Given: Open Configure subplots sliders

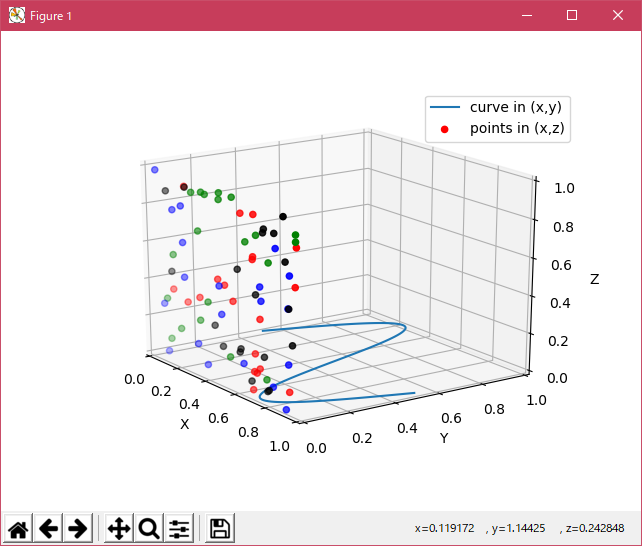Looking at the screenshot, I should 179,528.
